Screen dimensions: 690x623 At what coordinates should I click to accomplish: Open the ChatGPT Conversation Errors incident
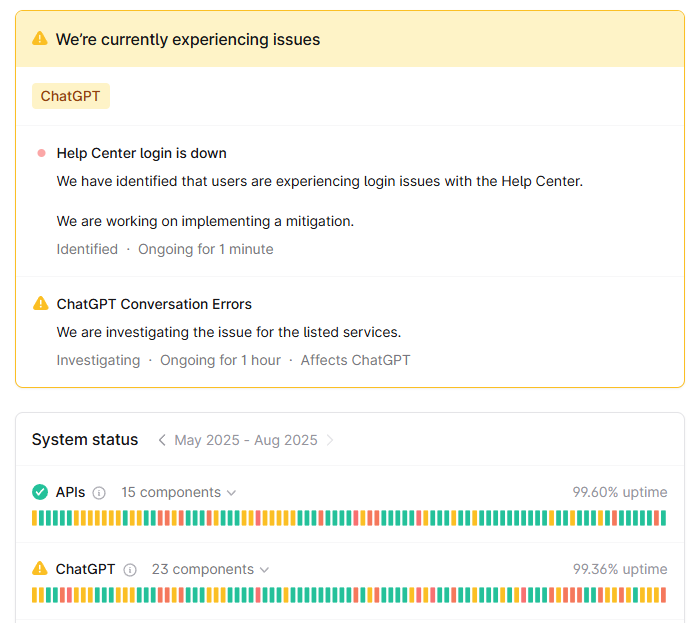pyautogui.click(x=154, y=304)
